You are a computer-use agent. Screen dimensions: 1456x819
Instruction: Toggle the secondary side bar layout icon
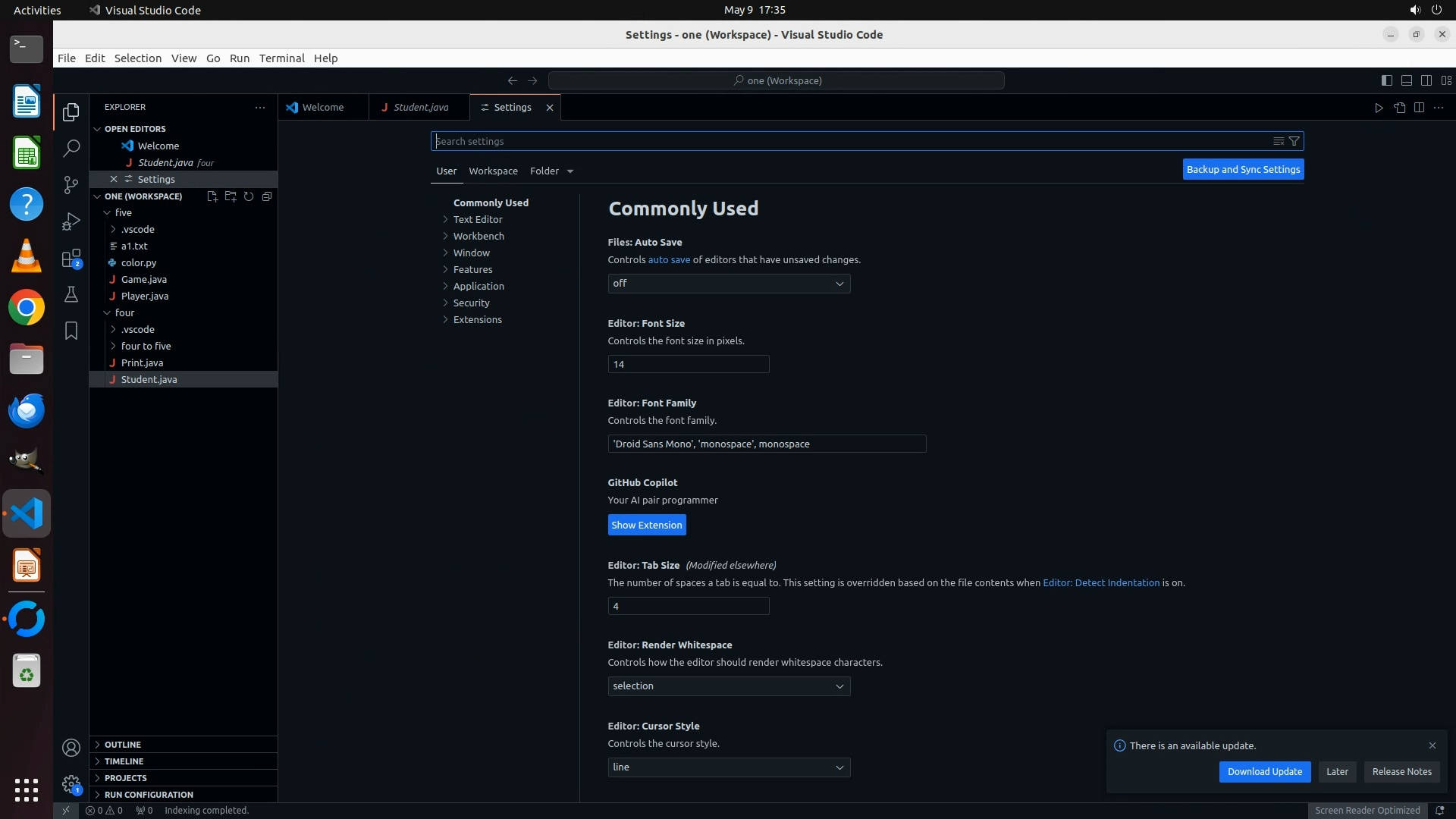1426,80
